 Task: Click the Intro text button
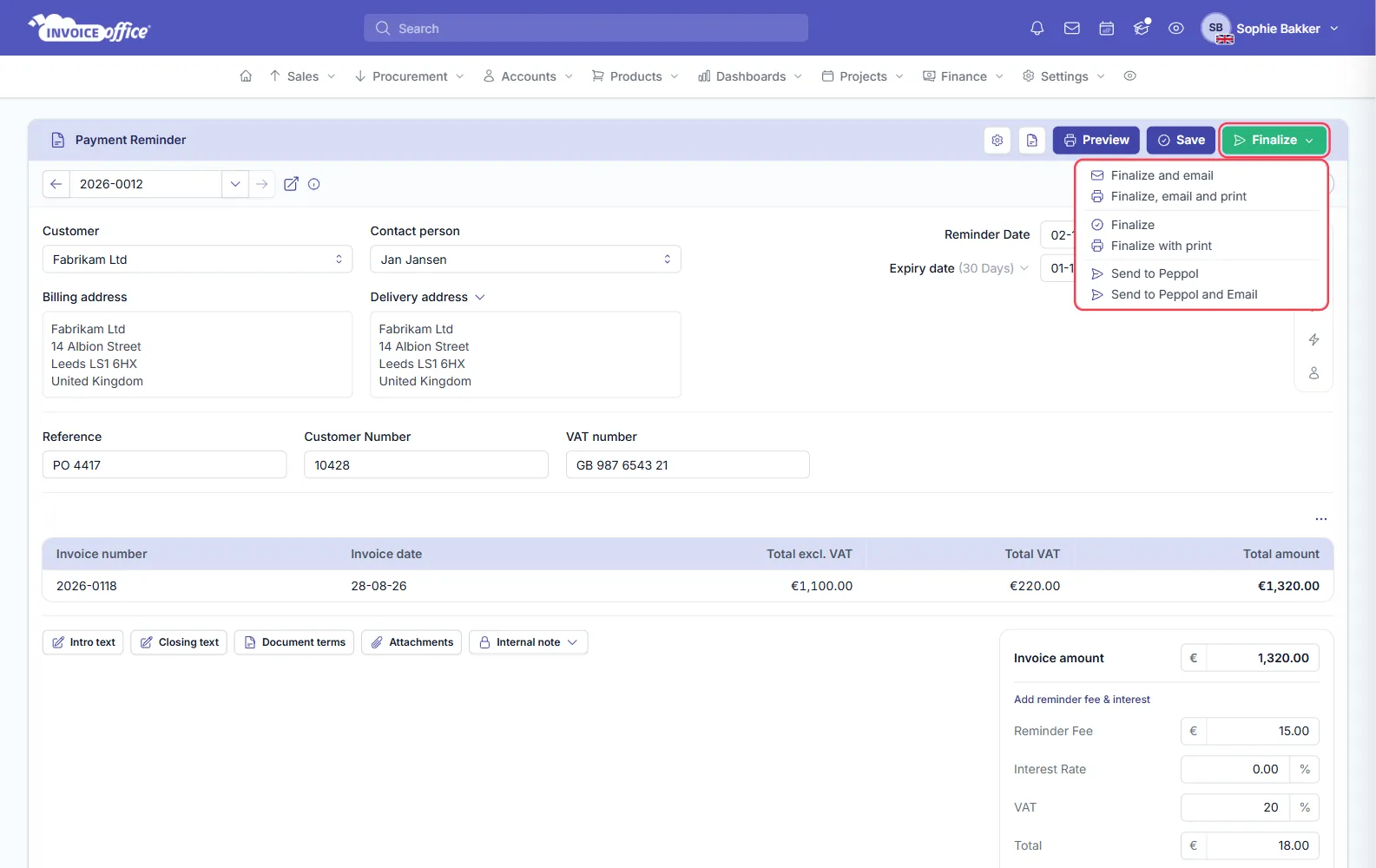[83, 642]
